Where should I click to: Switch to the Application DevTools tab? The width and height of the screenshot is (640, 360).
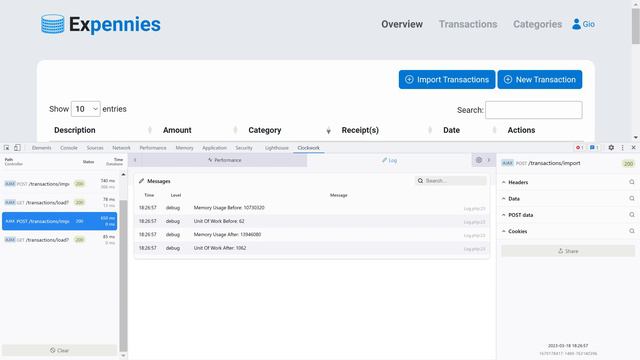(214, 148)
